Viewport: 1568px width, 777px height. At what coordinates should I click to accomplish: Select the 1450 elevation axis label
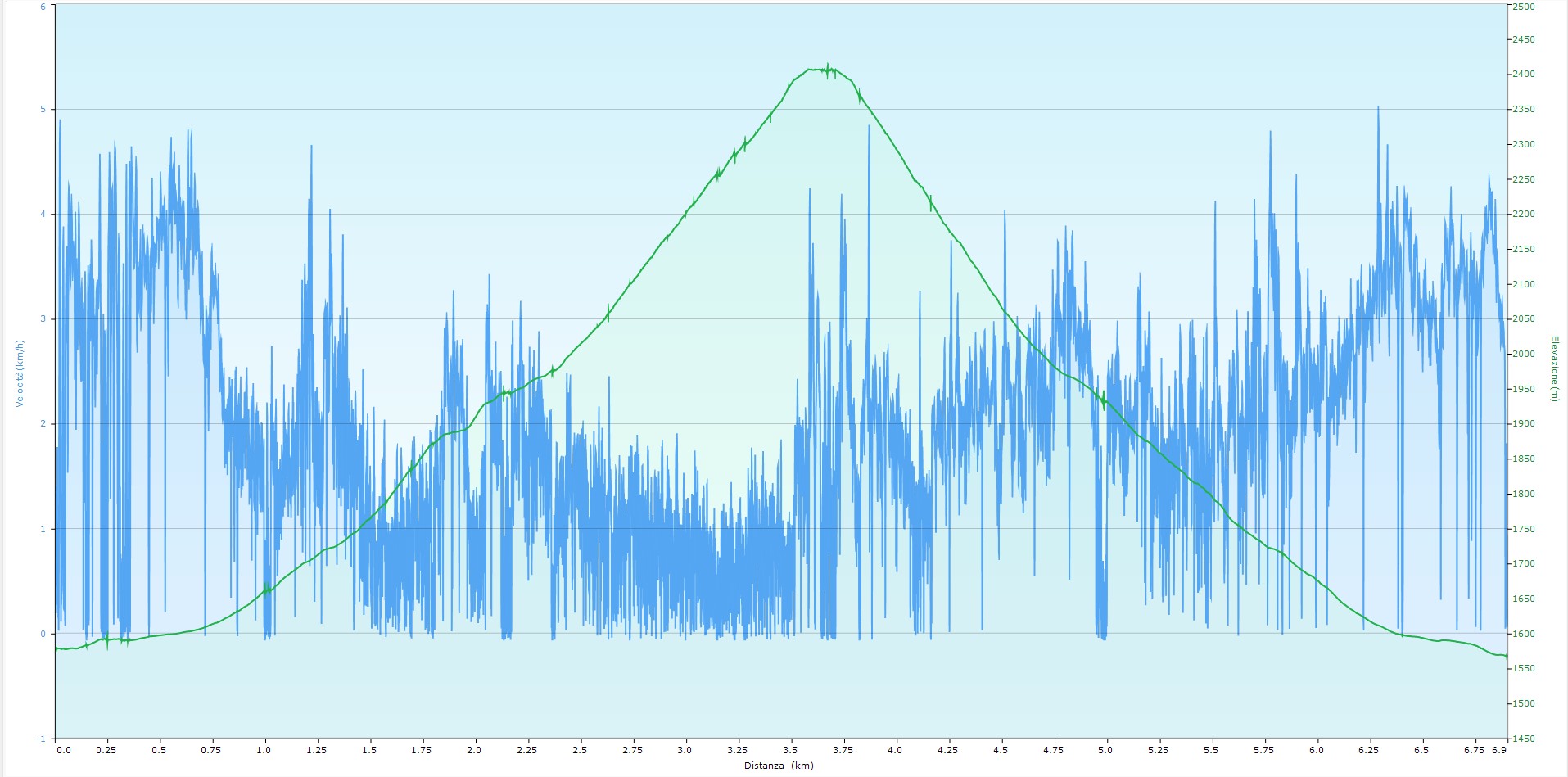click(1524, 739)
